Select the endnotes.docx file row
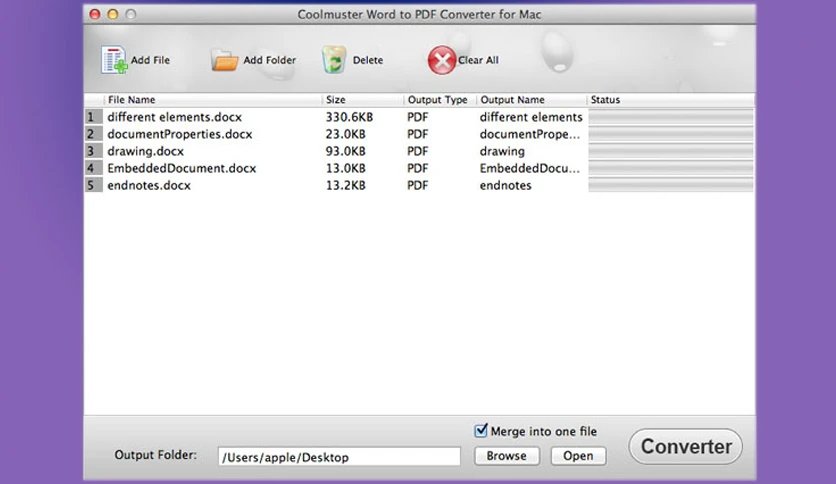Image resolution: width=836 pixels, height=484 pixels. click(419, 185)
